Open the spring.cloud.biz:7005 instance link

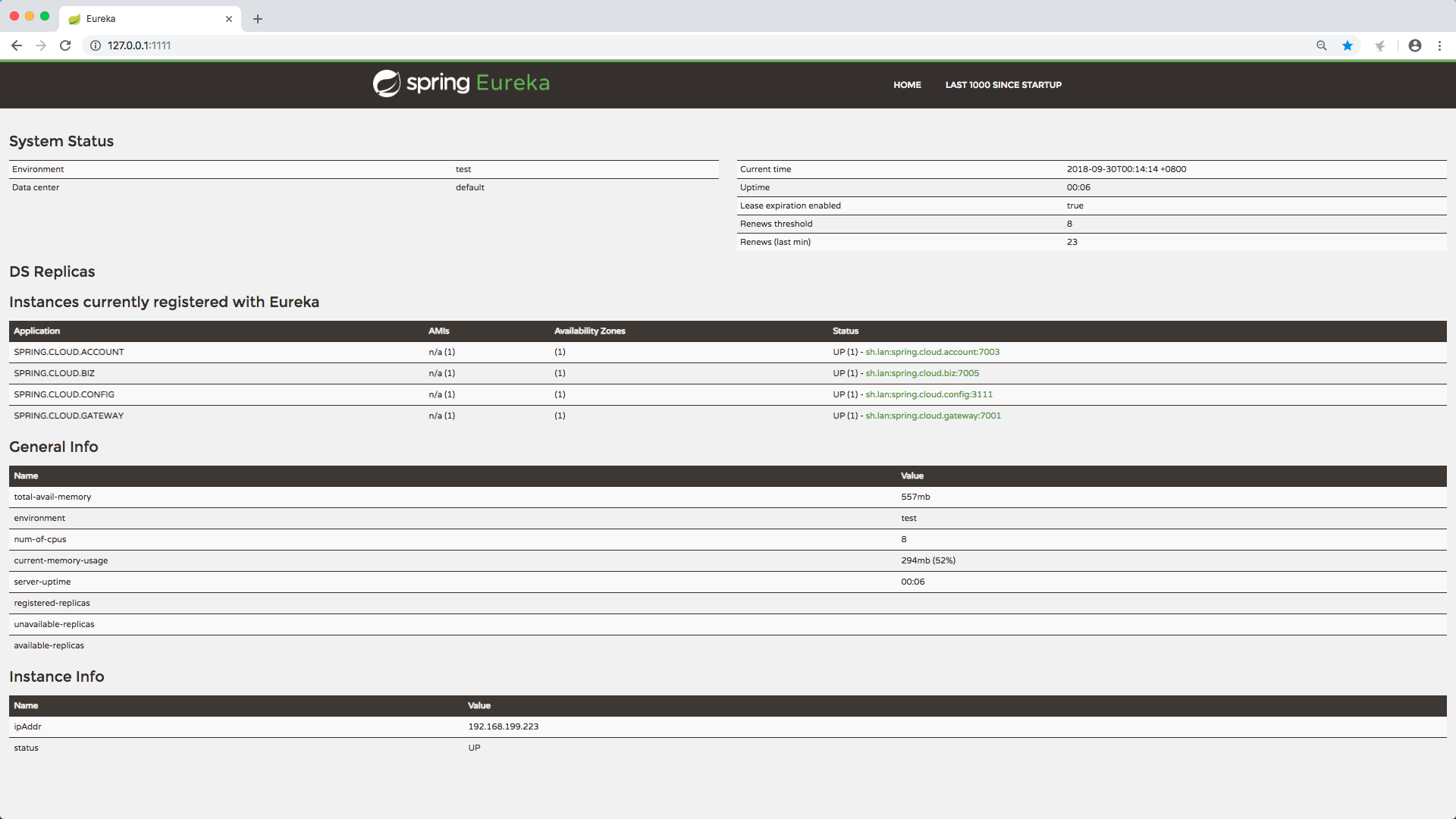tap(922, 373)
